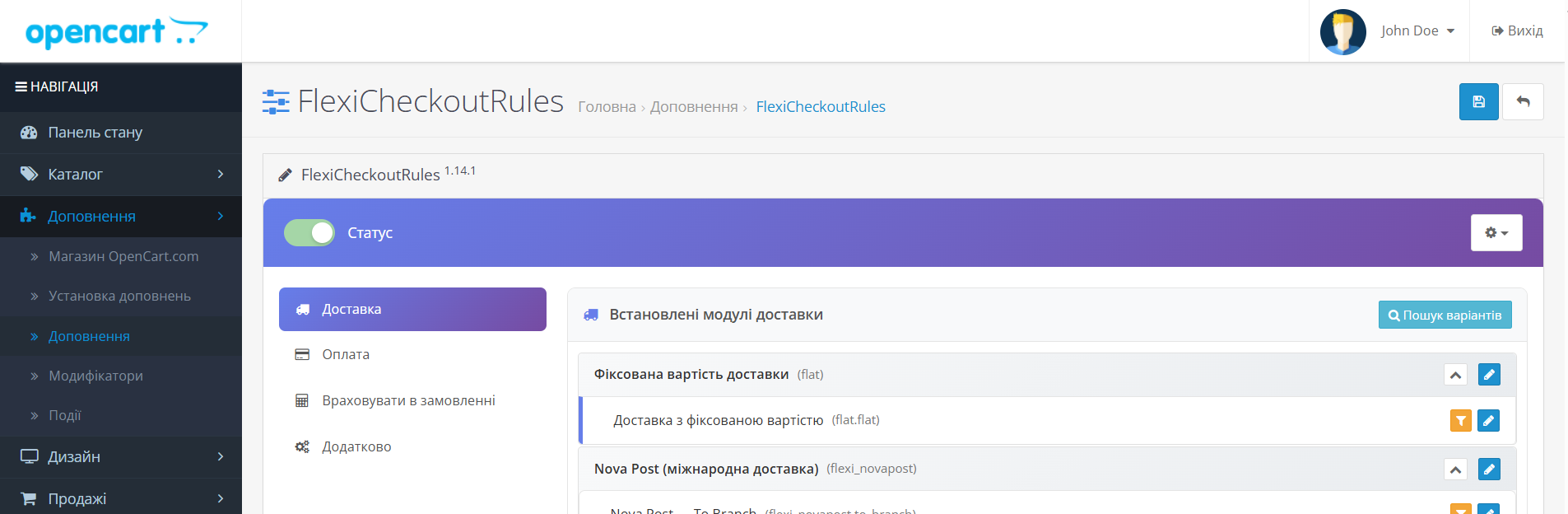Image resolution: width=1568 pixels, height=514 pixels.
Task: Click the (flexi_novapost) code text
Action: coord(872,469)
